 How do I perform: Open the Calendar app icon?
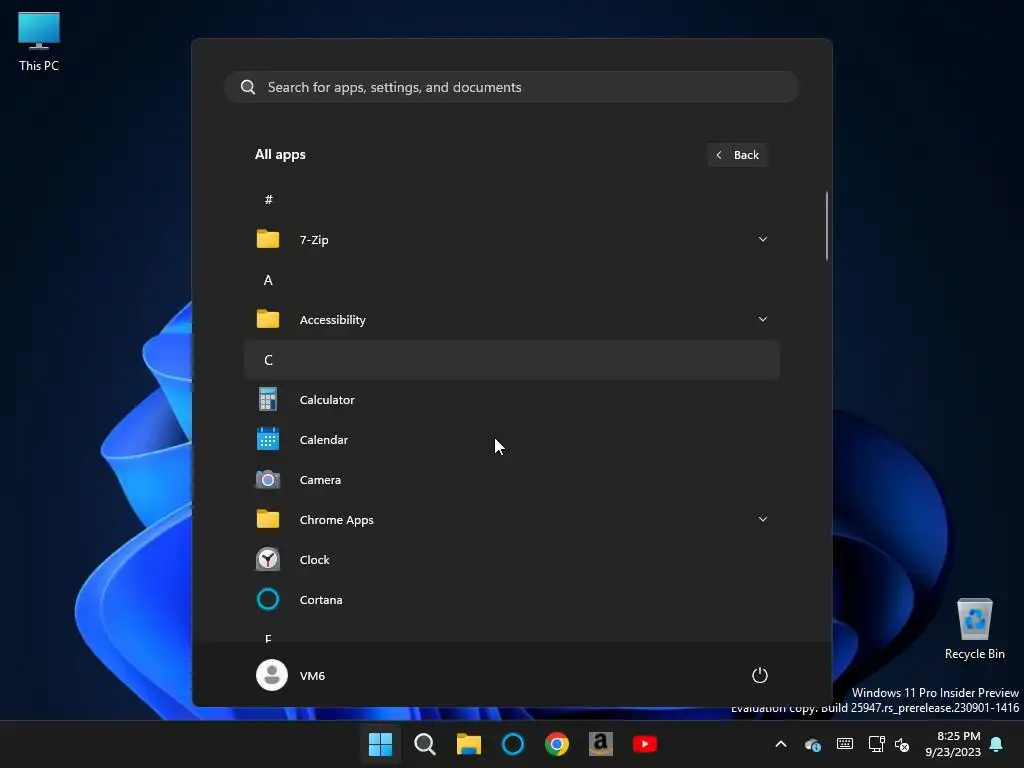click(x=268, y=440)
